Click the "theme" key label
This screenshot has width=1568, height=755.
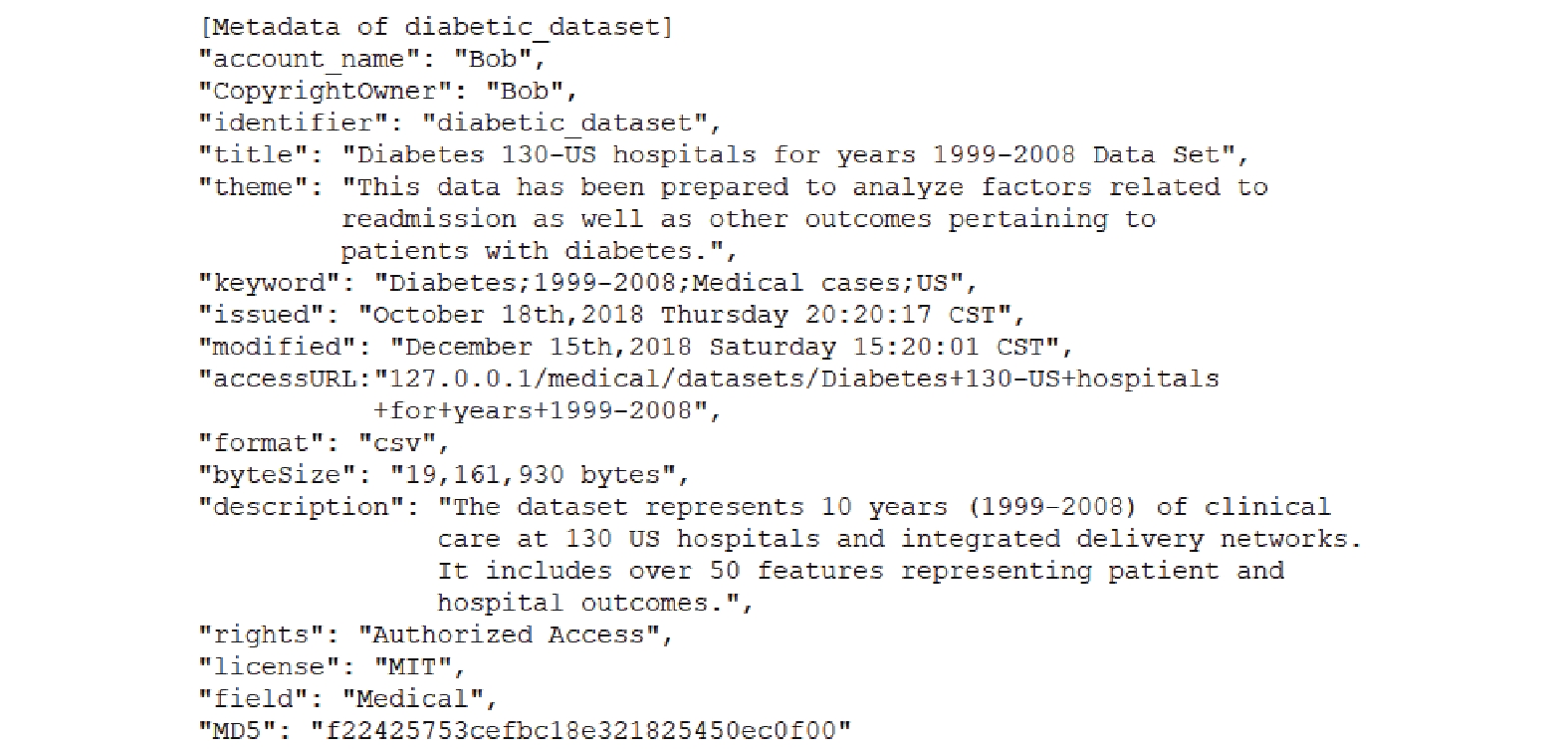coord(261,186)
